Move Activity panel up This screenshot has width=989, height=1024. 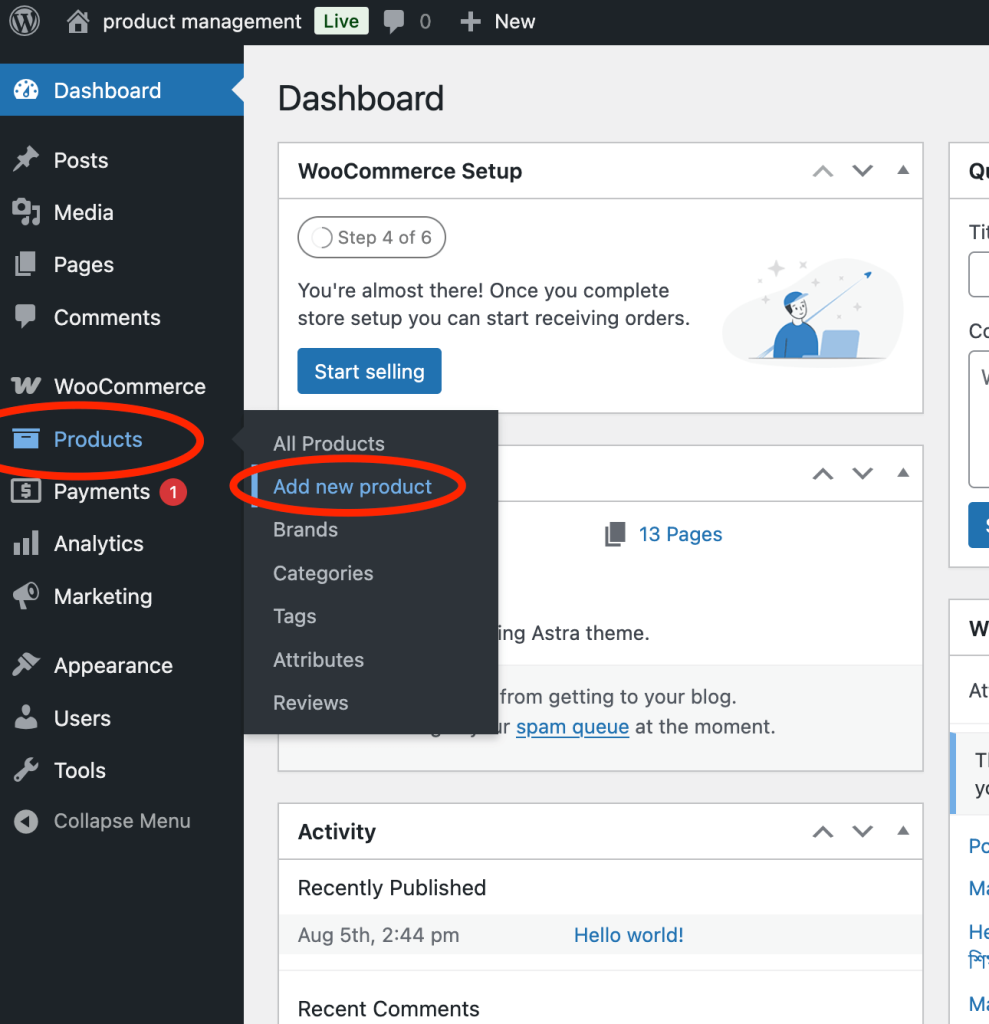coord(823,831)
